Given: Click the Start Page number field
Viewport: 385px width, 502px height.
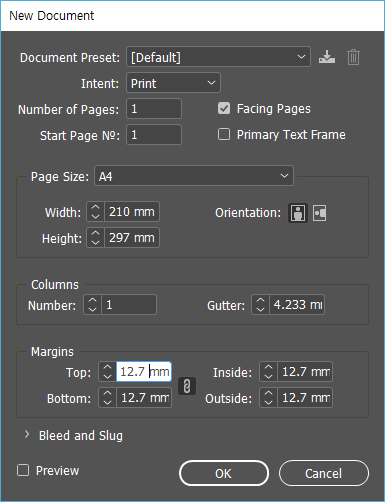Looking at the screenshot, I should 154,135.
